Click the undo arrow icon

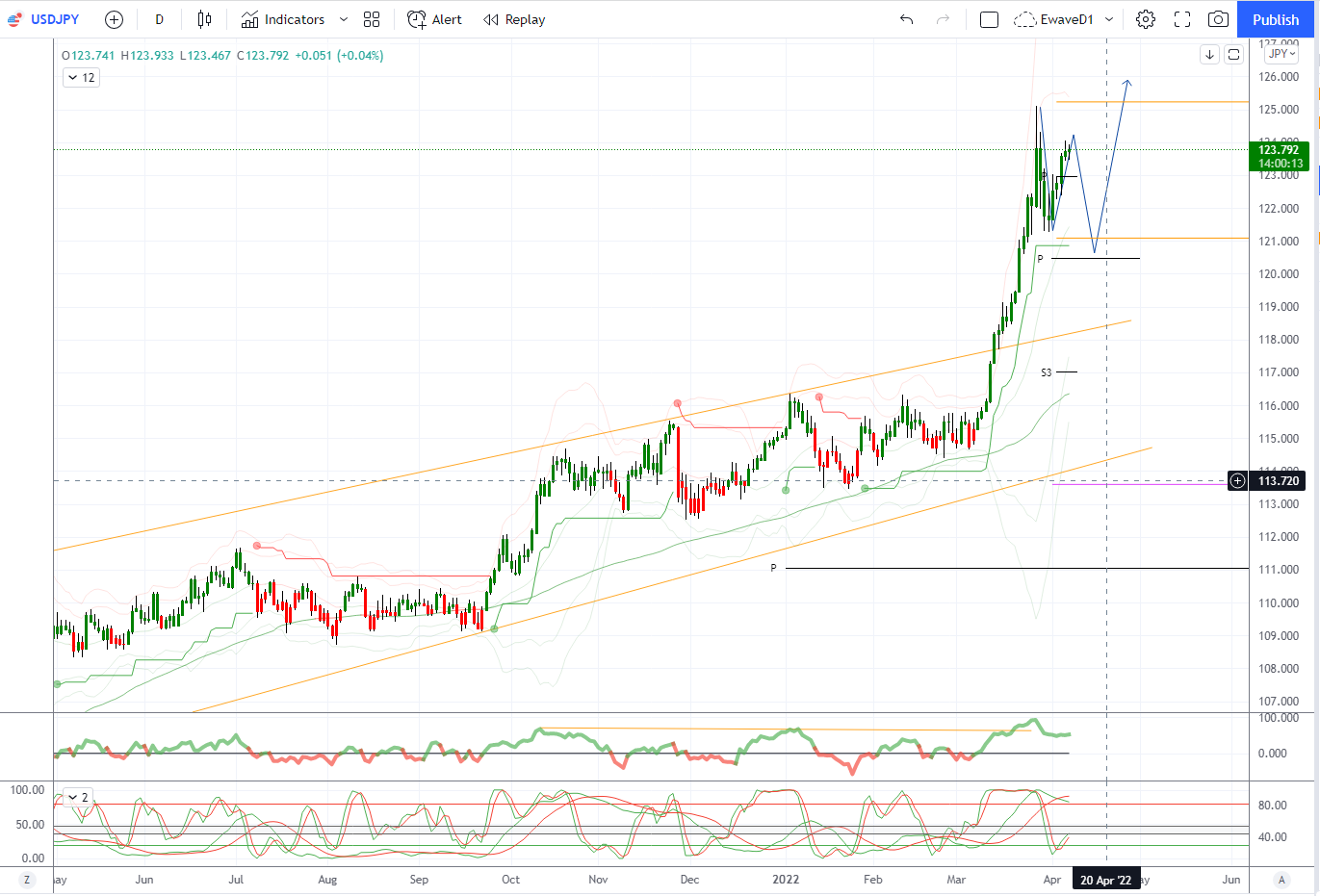point(906,19)
